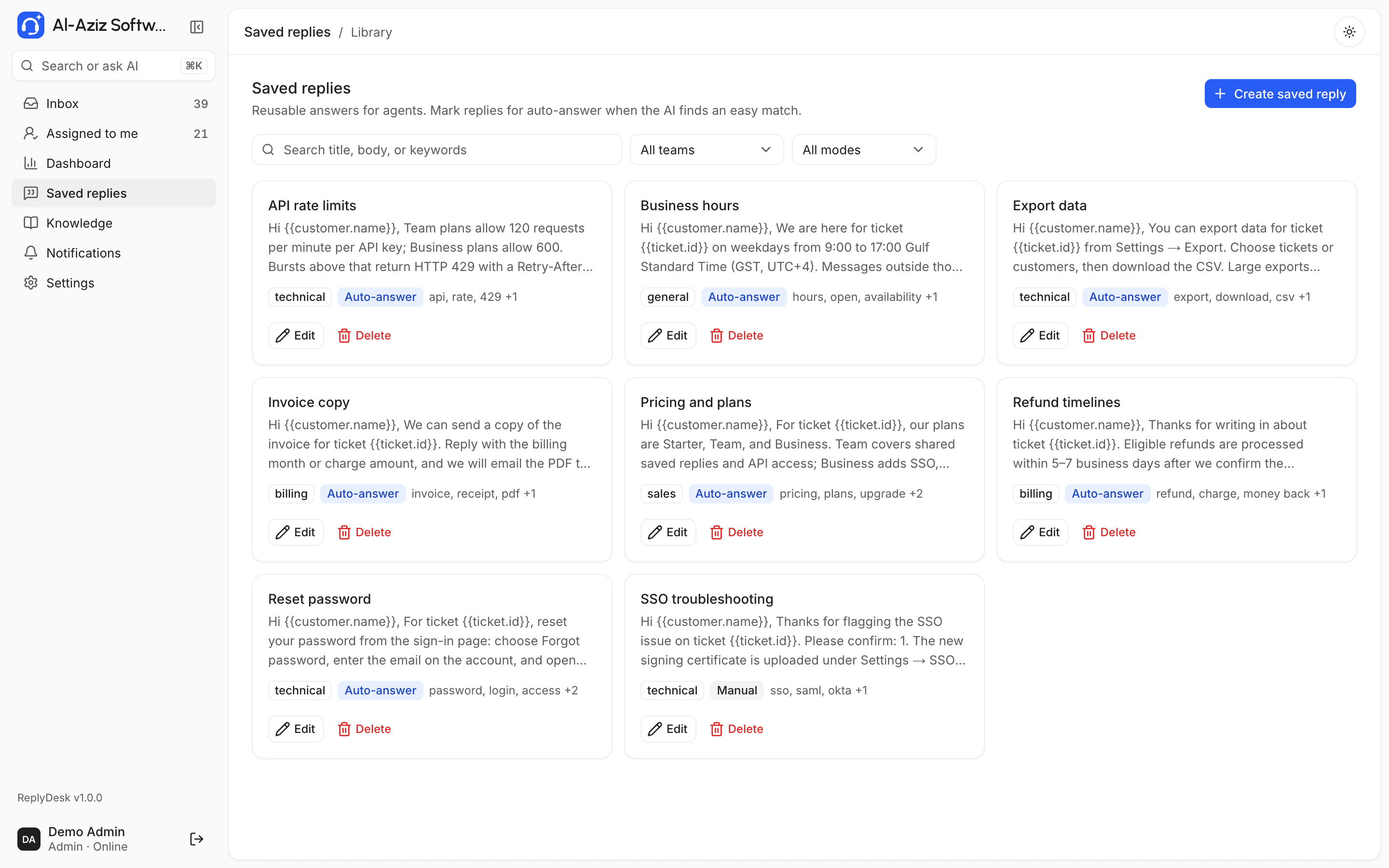1389x868 pixels.
Task: Click the Settings gear icon
Action: [31, 283]
